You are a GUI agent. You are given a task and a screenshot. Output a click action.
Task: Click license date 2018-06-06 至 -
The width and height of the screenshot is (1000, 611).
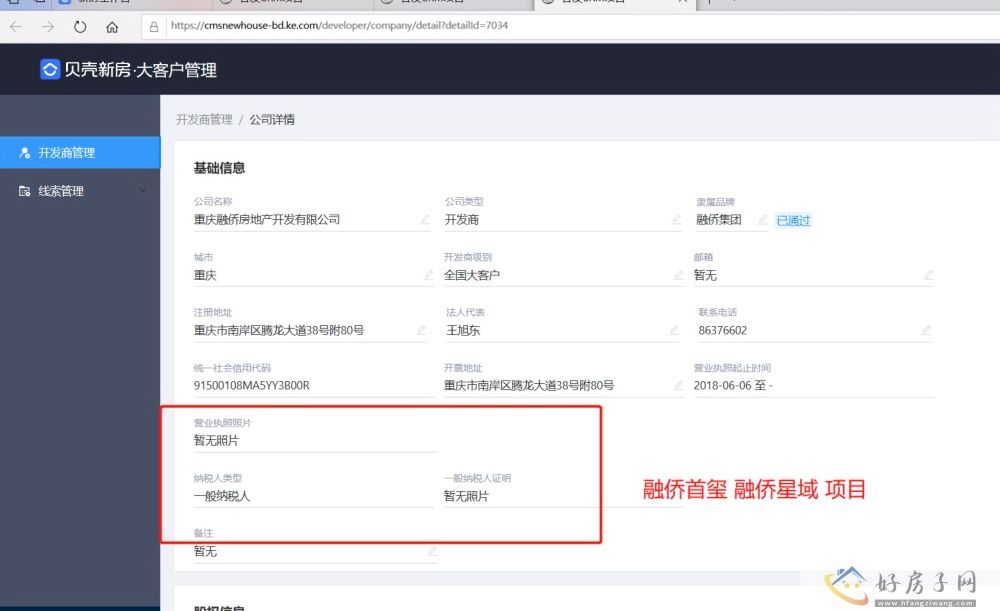tap(733, 385)
